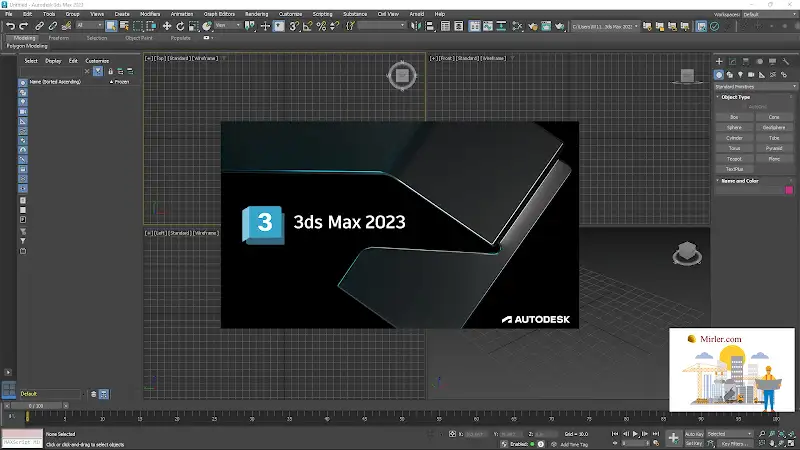Activate the Select and Place tool
The width and height of the screenshot is (800, 450).
(207, 26)
